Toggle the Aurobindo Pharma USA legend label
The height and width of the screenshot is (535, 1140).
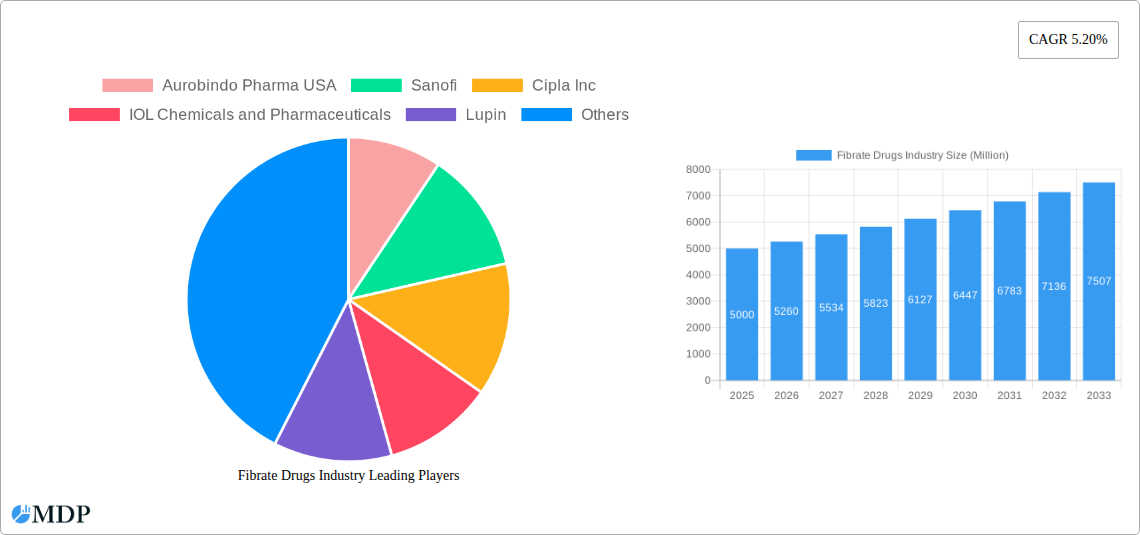249,86
